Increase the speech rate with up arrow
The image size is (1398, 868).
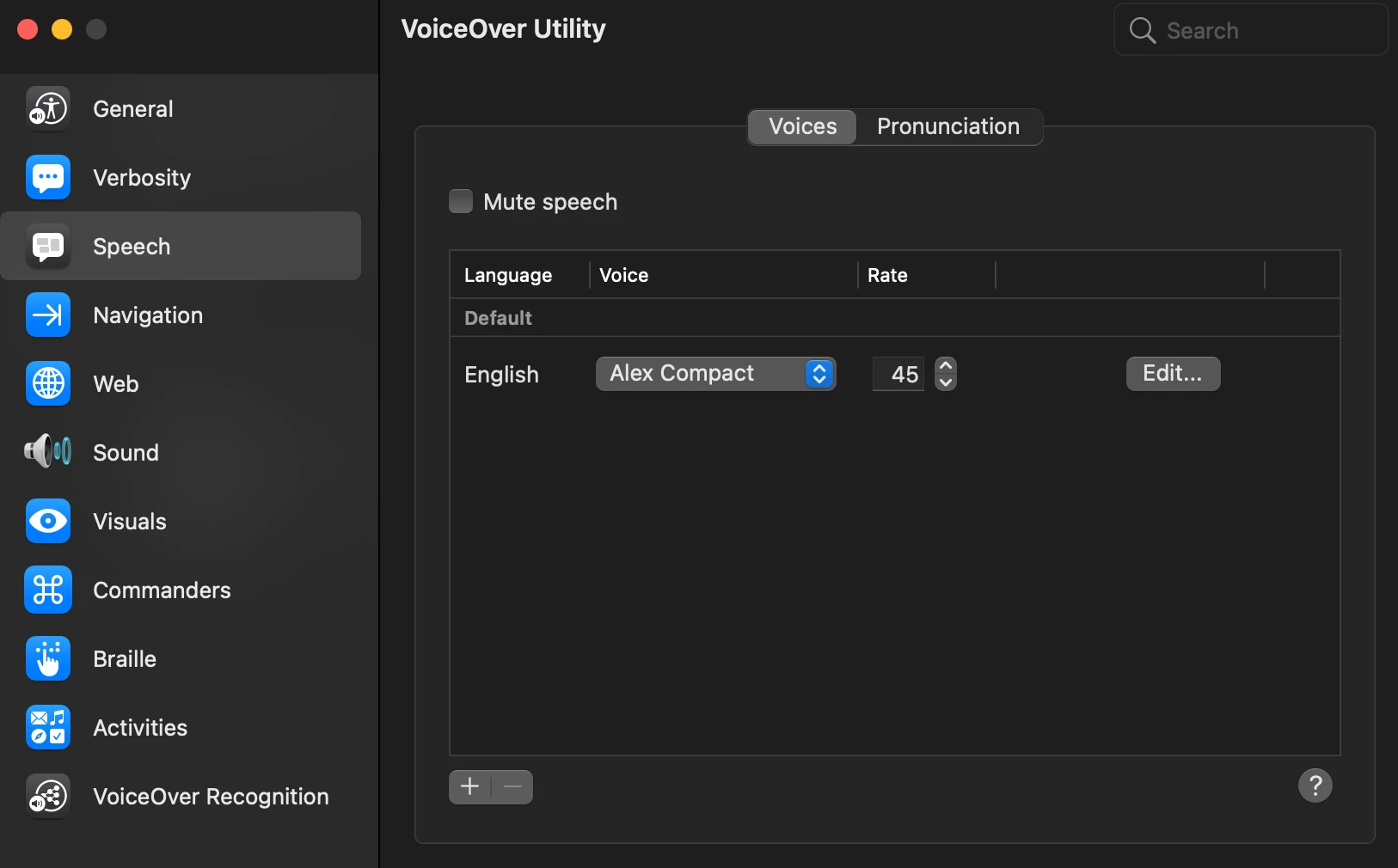(946, 365)
